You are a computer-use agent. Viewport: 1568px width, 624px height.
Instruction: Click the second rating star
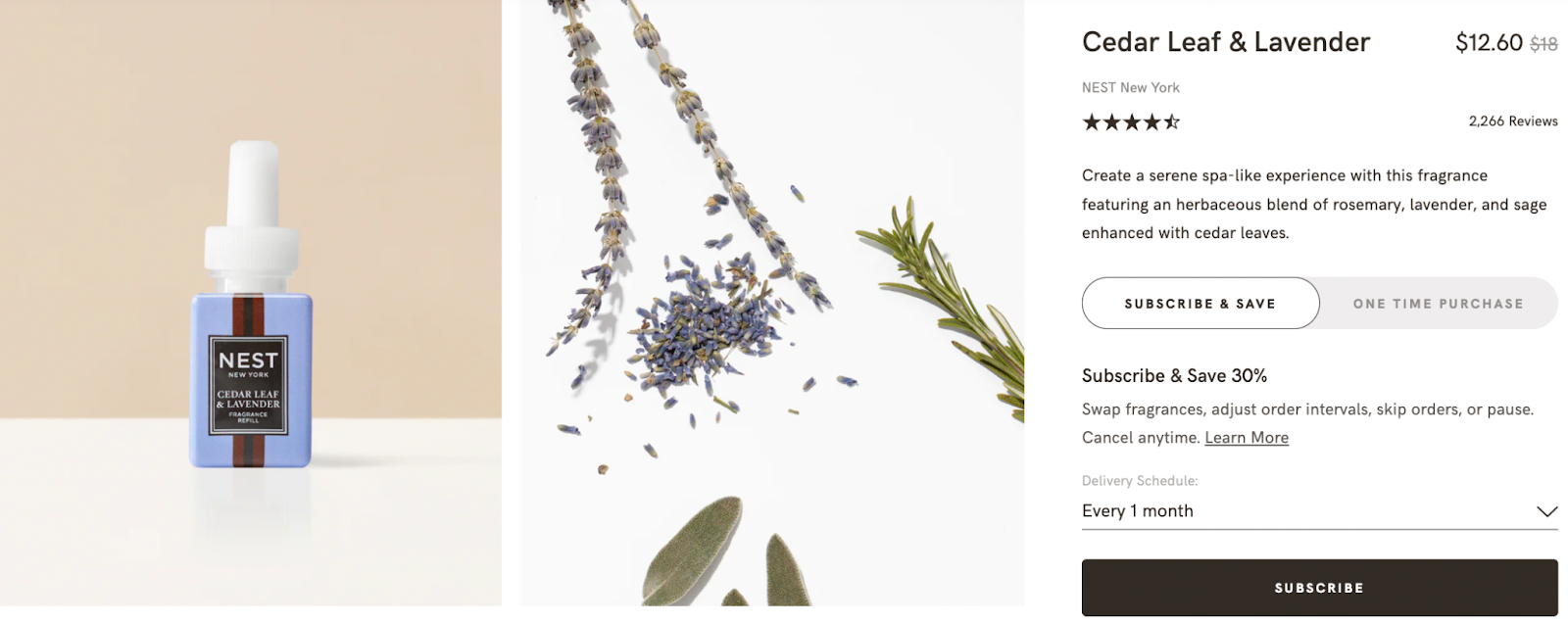1111,121
